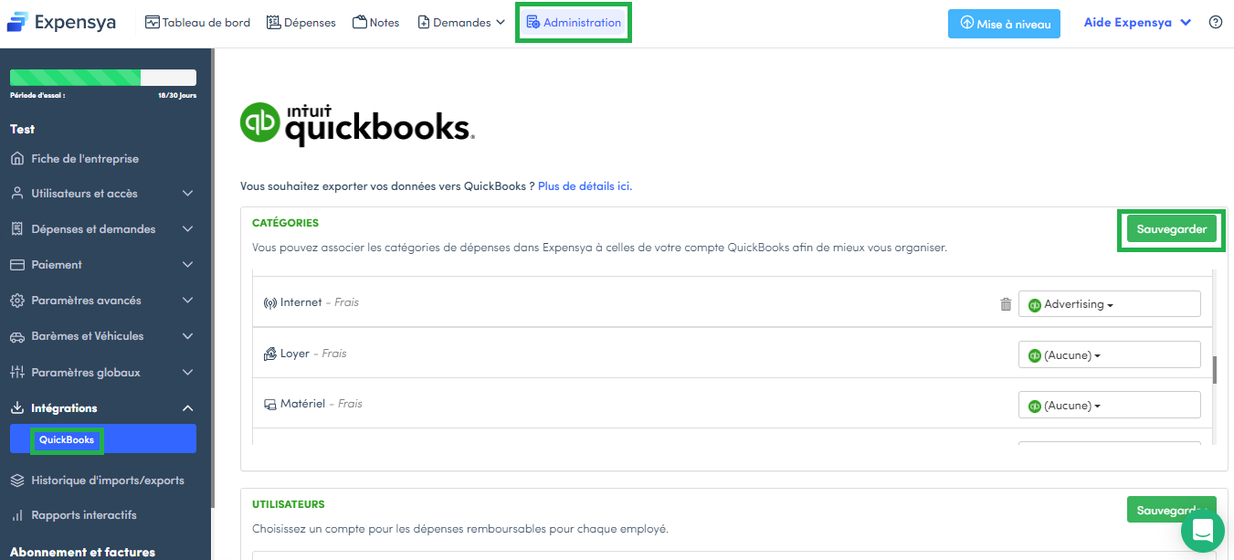Click the Matériel – Frais row label
Screen dimensions: 1234x560
click(x=321, y=404)
